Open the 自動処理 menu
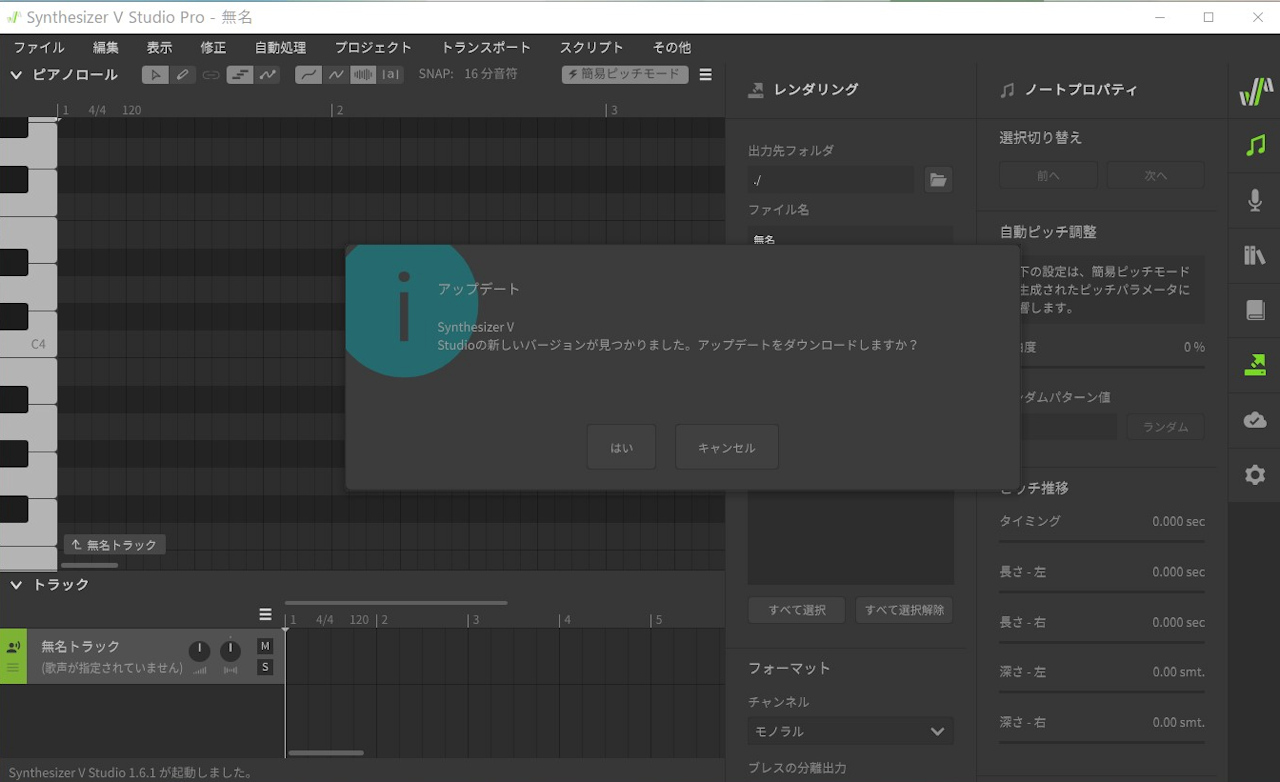Viewport: 1280px width, 782px height. coord(280,47)
